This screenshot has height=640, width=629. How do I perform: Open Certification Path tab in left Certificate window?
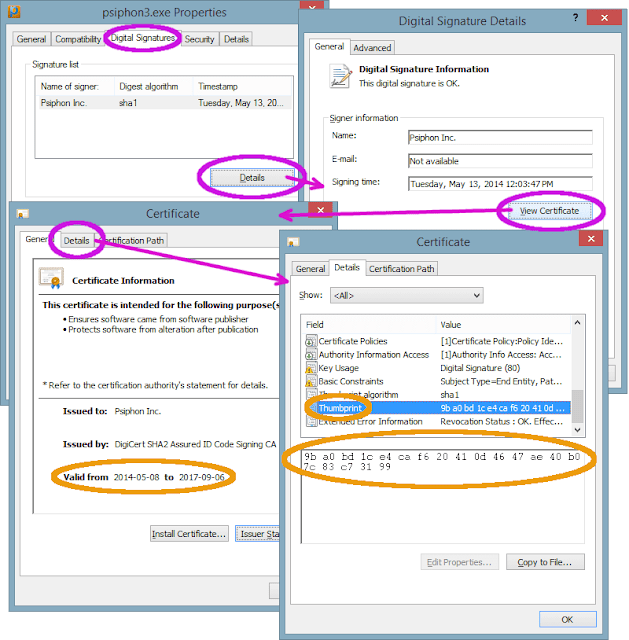131,240
